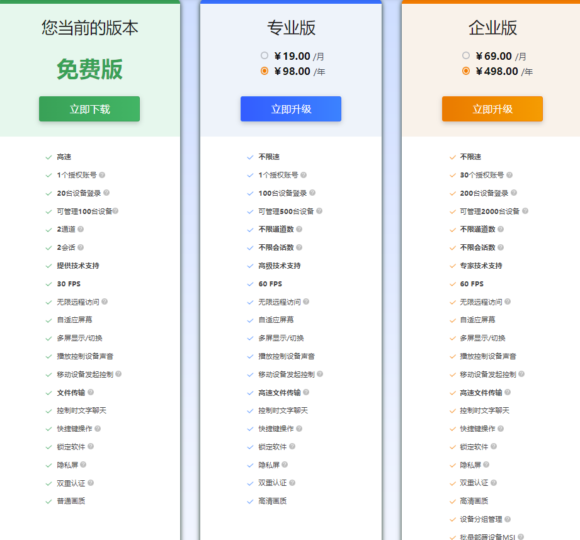Click the green 立即下载 button
Image resolution: width=580 pixels, height=540 pixels.
[x=90, y=109]
